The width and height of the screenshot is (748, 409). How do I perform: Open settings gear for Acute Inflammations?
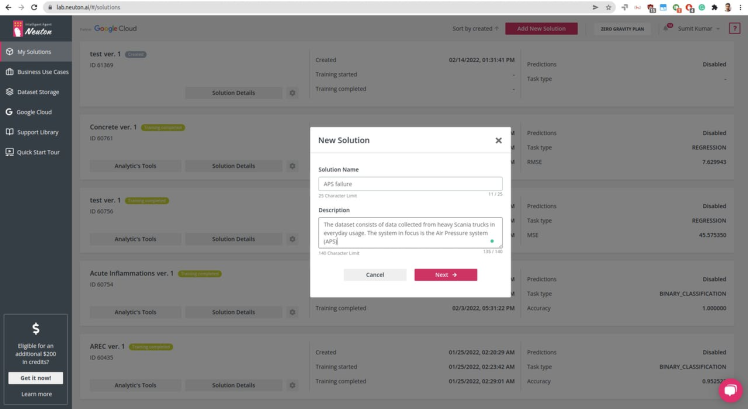point(292,312)
